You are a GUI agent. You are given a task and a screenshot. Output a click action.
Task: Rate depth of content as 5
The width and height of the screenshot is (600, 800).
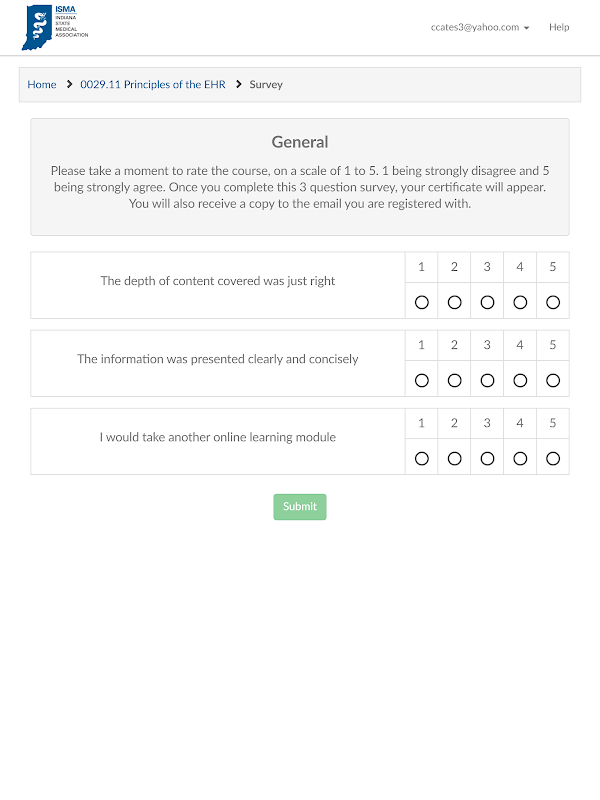click(553, 302)
